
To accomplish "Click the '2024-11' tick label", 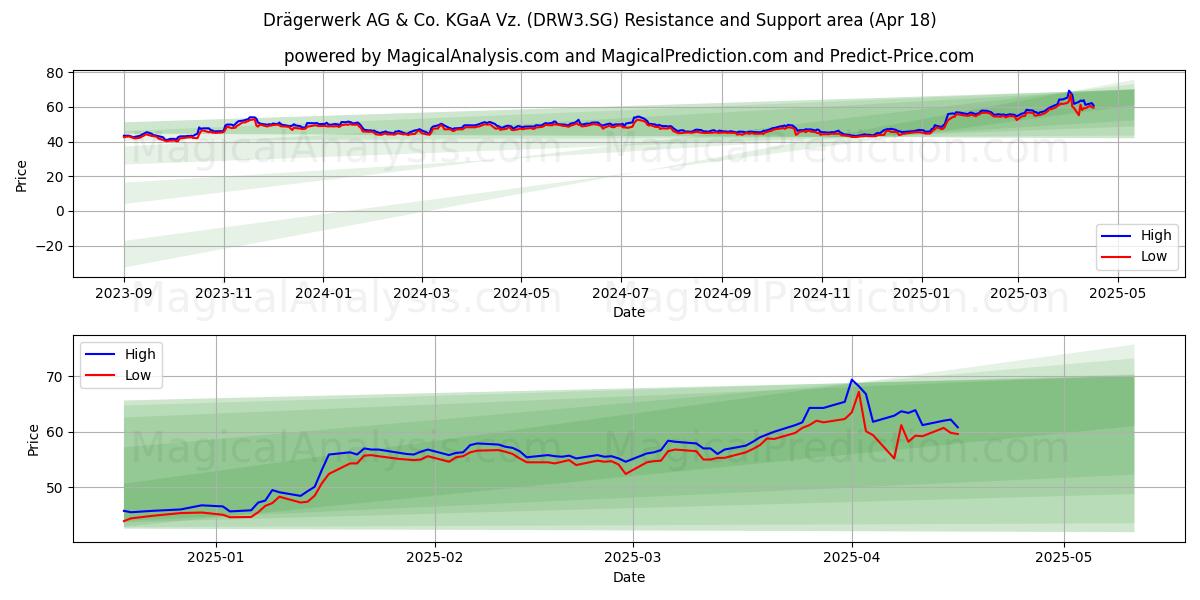I will click(820, 294).
